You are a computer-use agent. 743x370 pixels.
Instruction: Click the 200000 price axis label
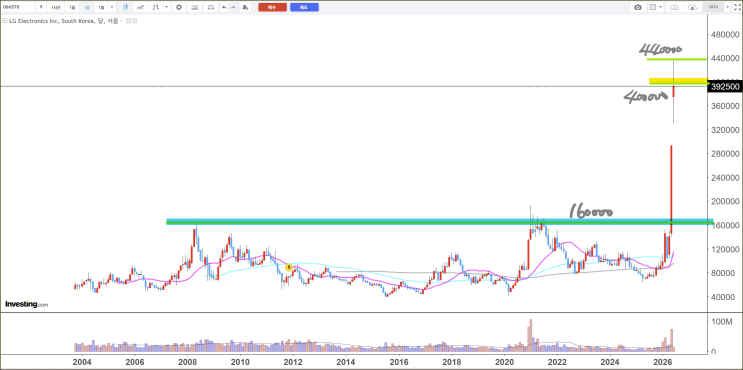pyautogui.click(x=726, y=201)
